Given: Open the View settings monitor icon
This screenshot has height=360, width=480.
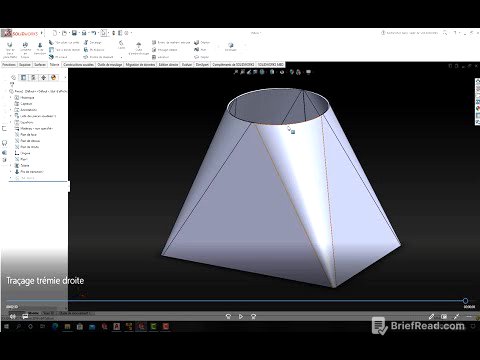Looking at the screenshot, I should pyautogui.click(x=309, y=72).
